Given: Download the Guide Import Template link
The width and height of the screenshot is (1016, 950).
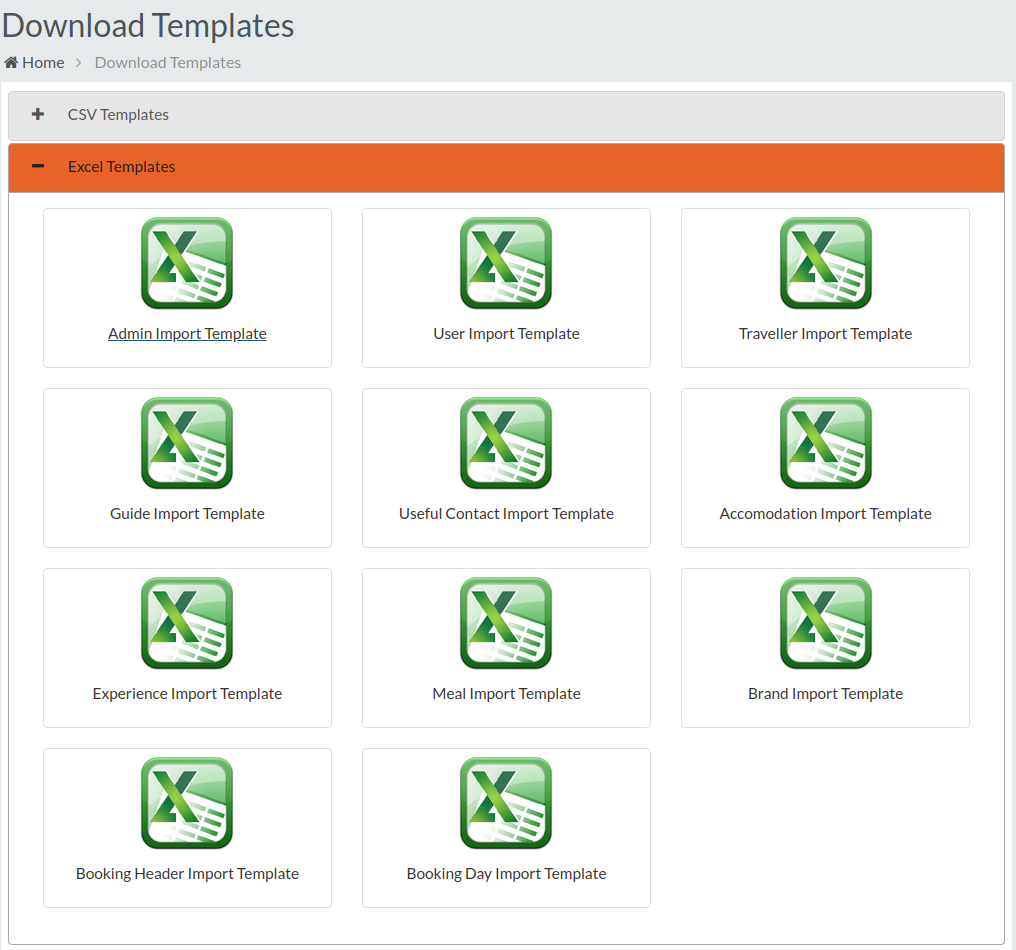Looking at the screenshot, I should pyautogui.click(x=187, y=514).
